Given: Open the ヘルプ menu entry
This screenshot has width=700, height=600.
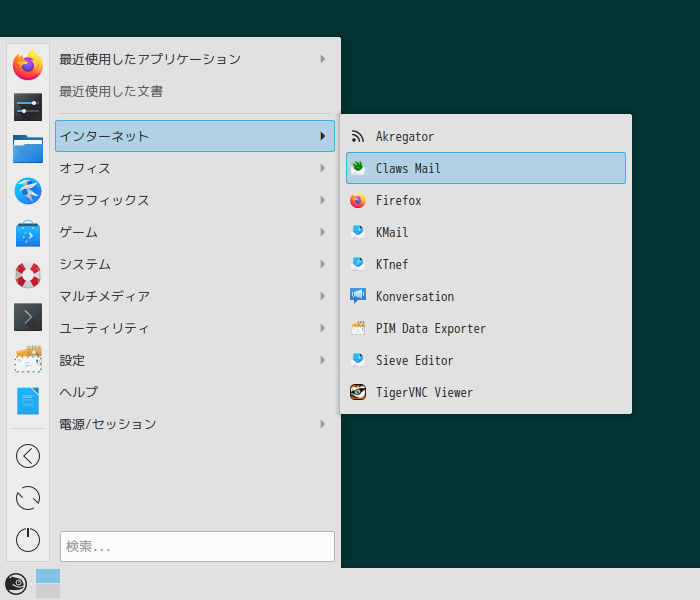Looking at the screenshot, I should (195, 392).
